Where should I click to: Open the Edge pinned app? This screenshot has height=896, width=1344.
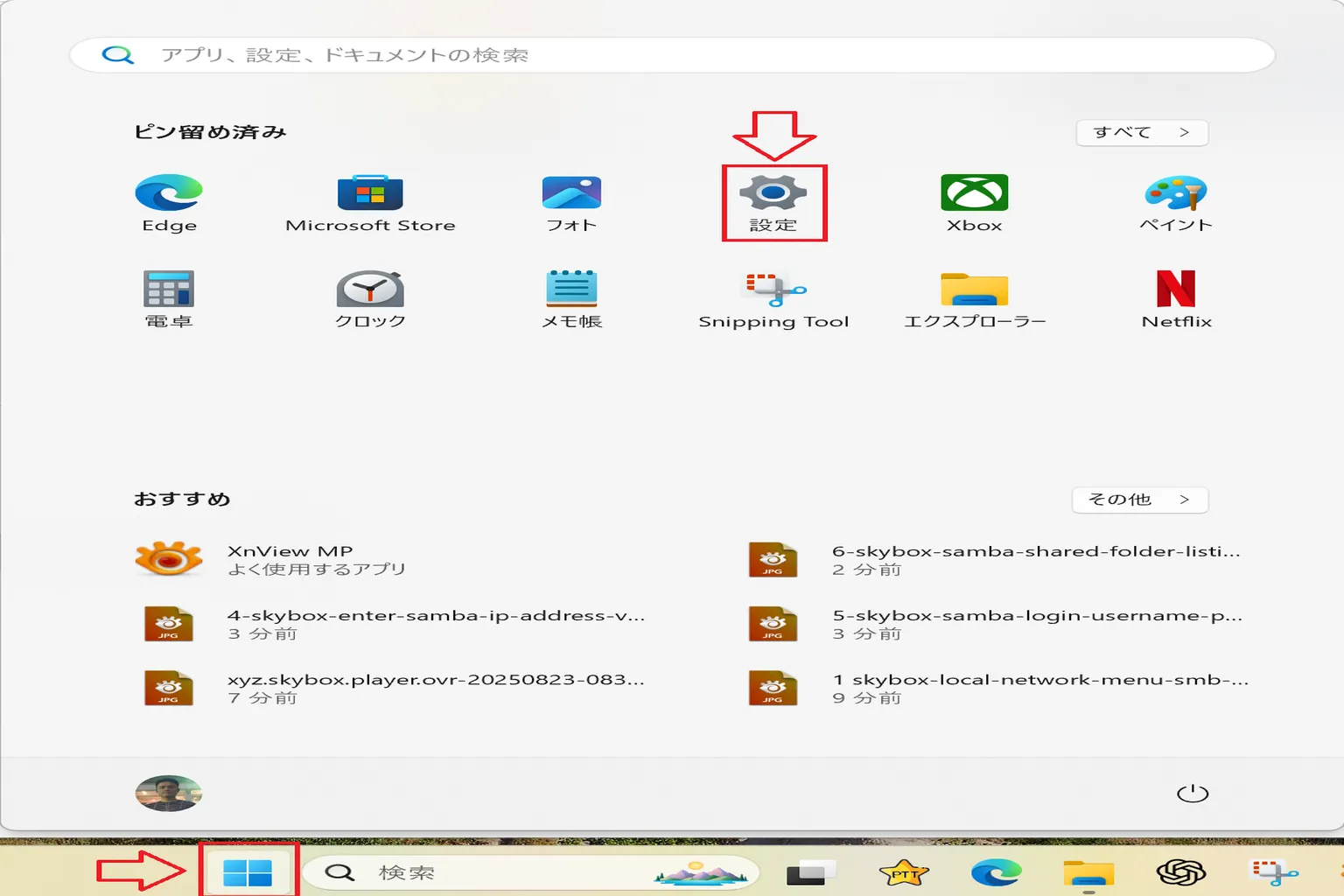(169, 203)
